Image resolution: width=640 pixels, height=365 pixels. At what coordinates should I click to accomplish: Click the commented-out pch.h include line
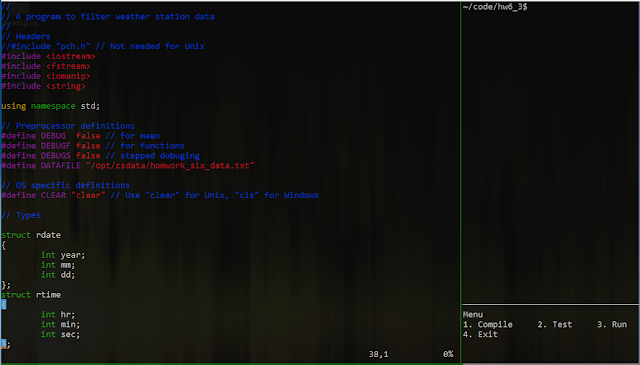point(103,46)
